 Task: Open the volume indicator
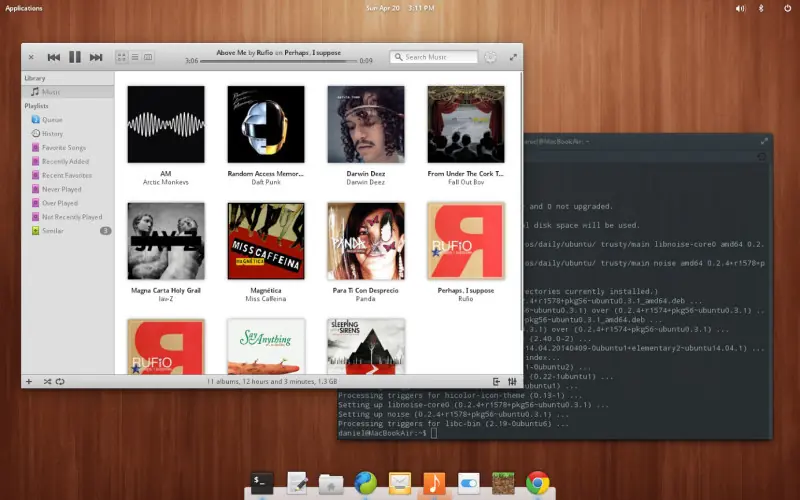(x=740, y=8)
